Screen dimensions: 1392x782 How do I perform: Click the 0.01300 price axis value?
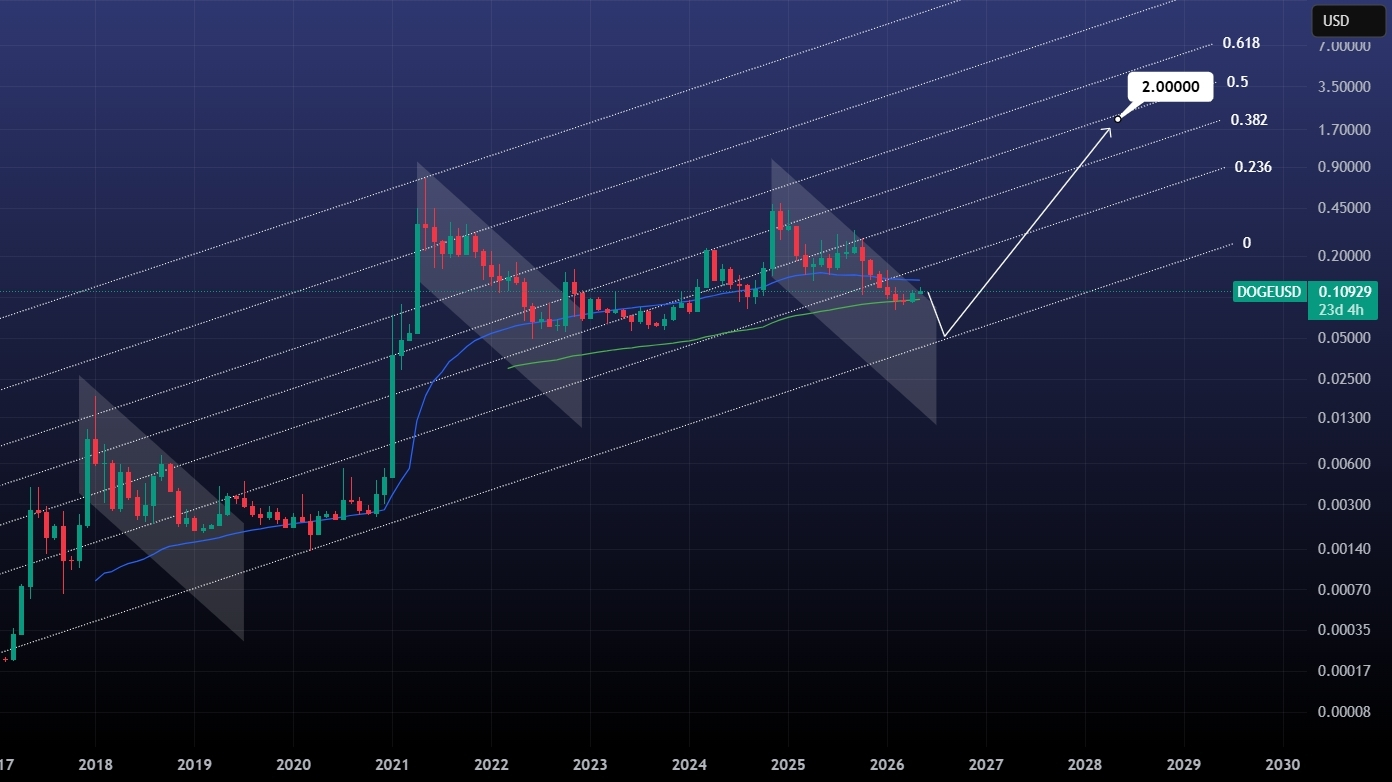(1344, 417)
